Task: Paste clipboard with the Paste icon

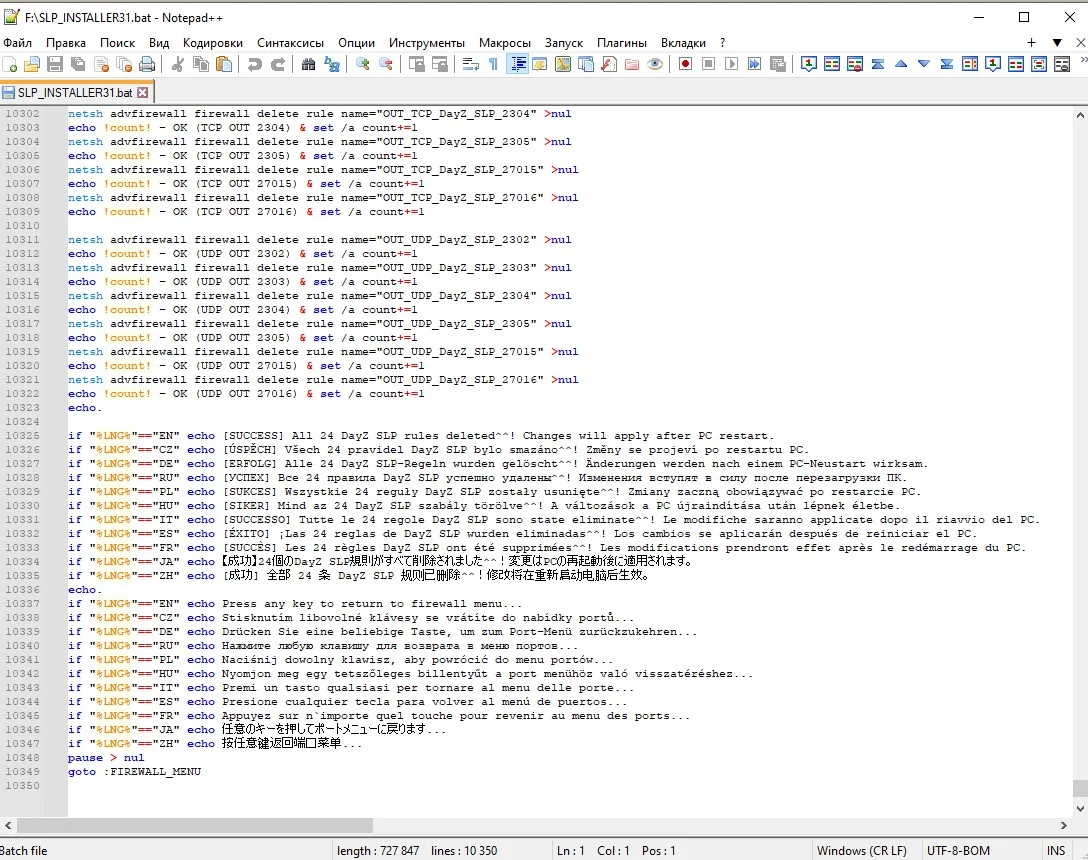Action: click(x=224, y=65)
